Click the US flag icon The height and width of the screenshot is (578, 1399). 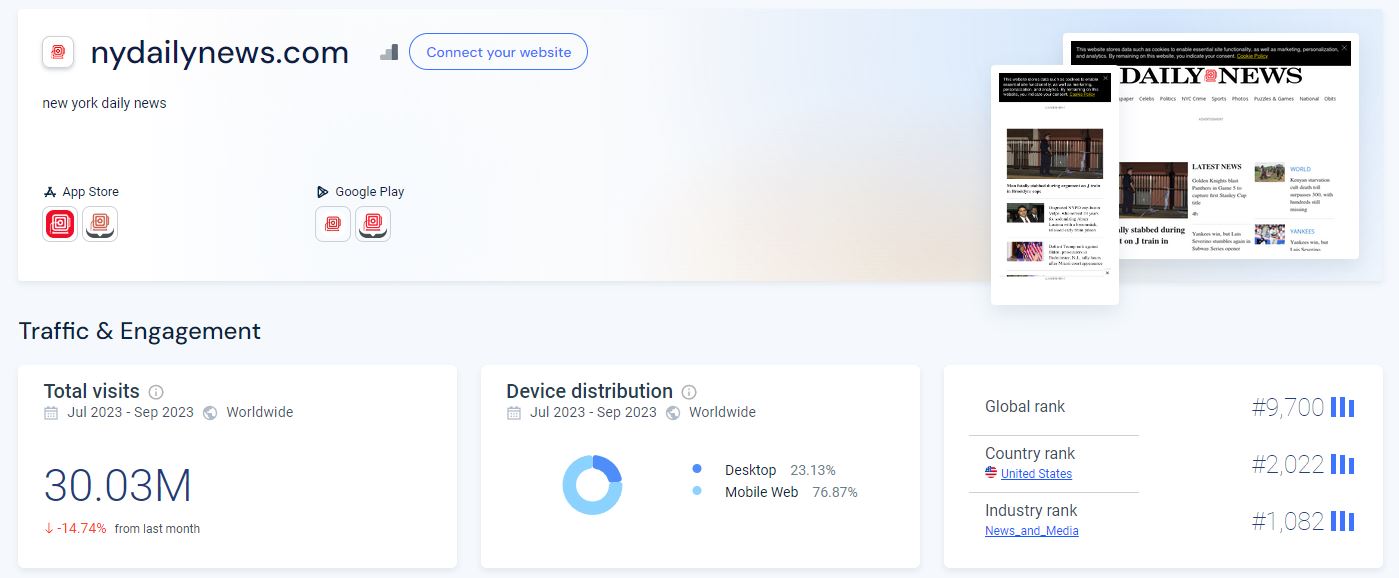point(991,473)
